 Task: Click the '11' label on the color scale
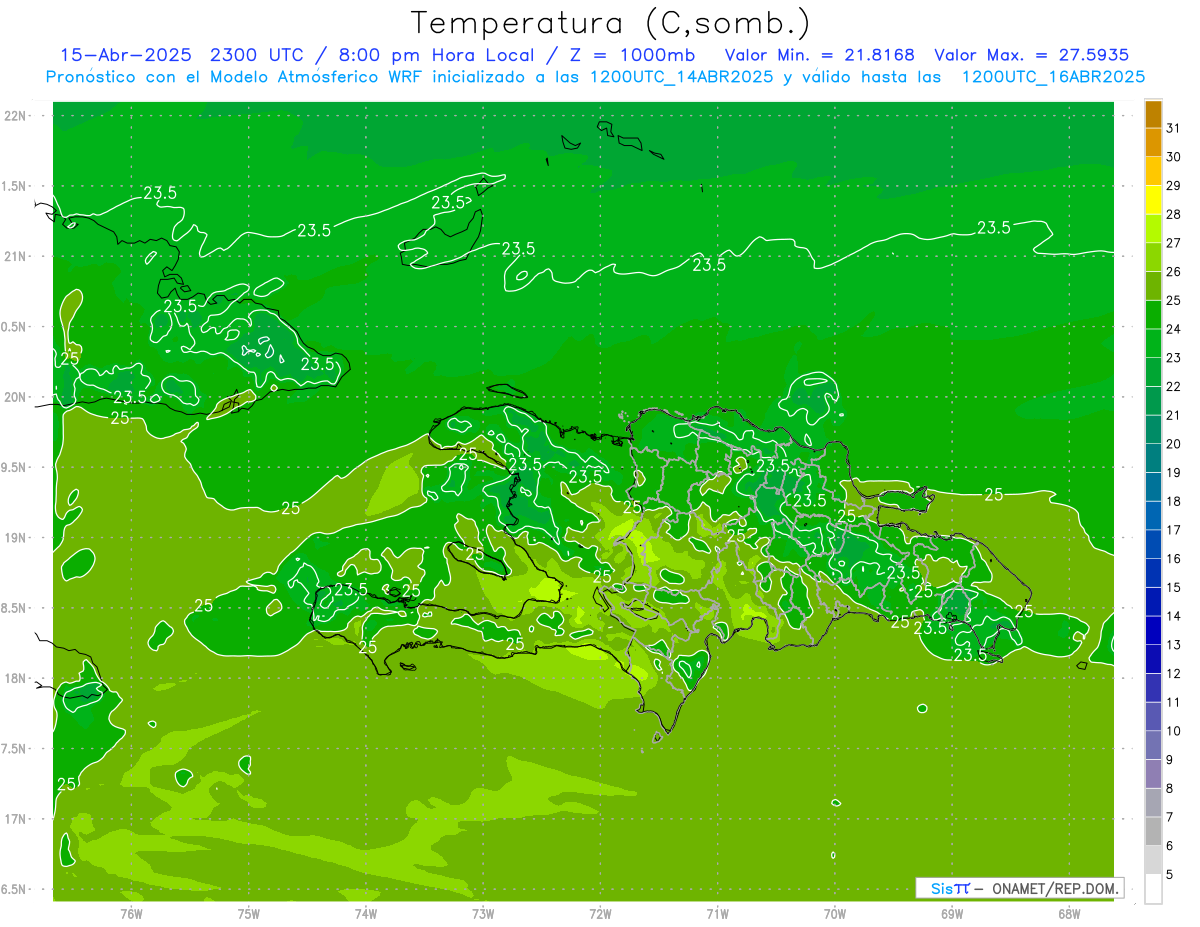click(x=1173, y=702)
